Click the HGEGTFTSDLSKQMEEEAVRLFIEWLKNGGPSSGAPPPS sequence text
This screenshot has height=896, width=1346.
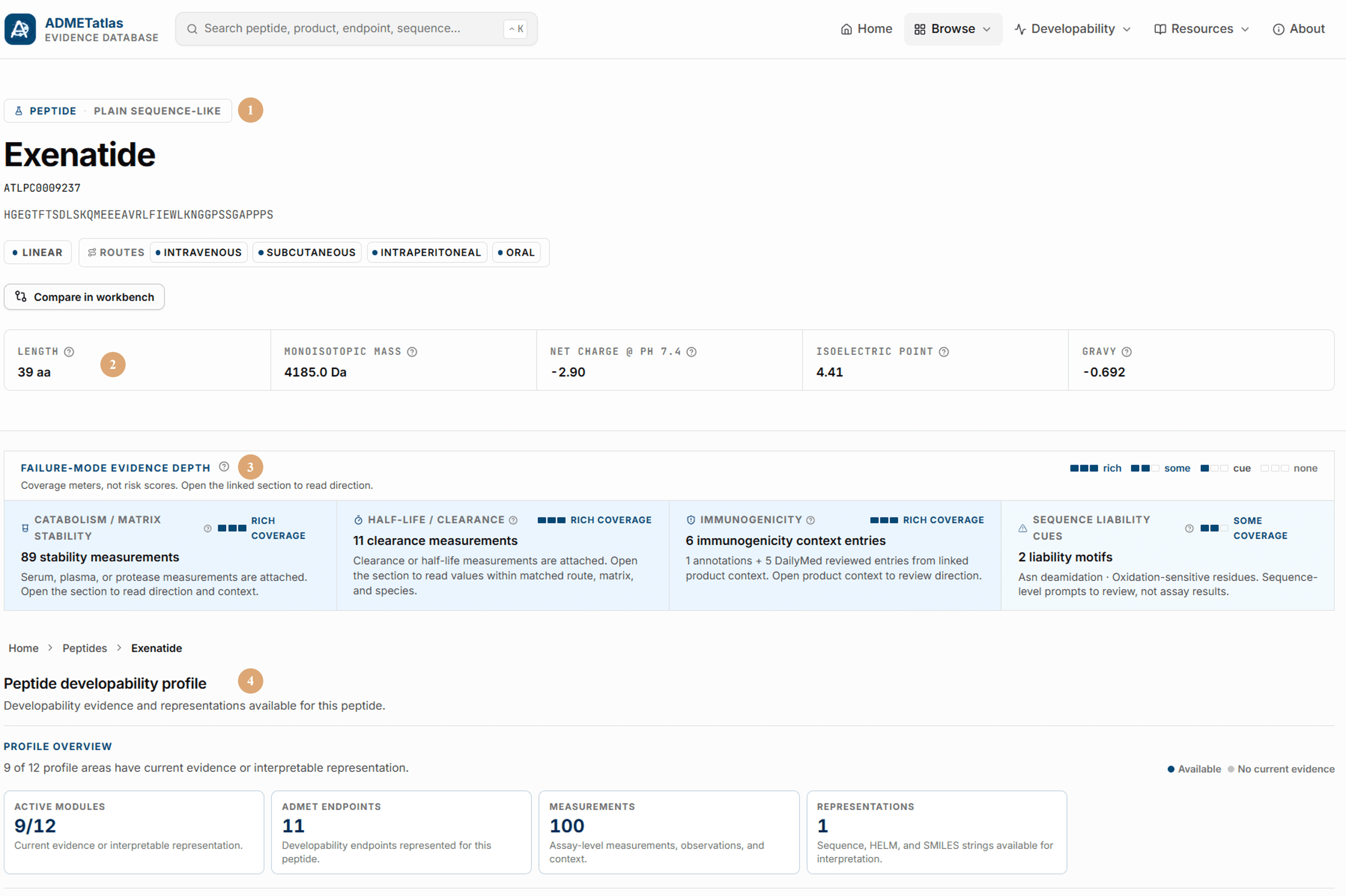[x=138, y=215]
